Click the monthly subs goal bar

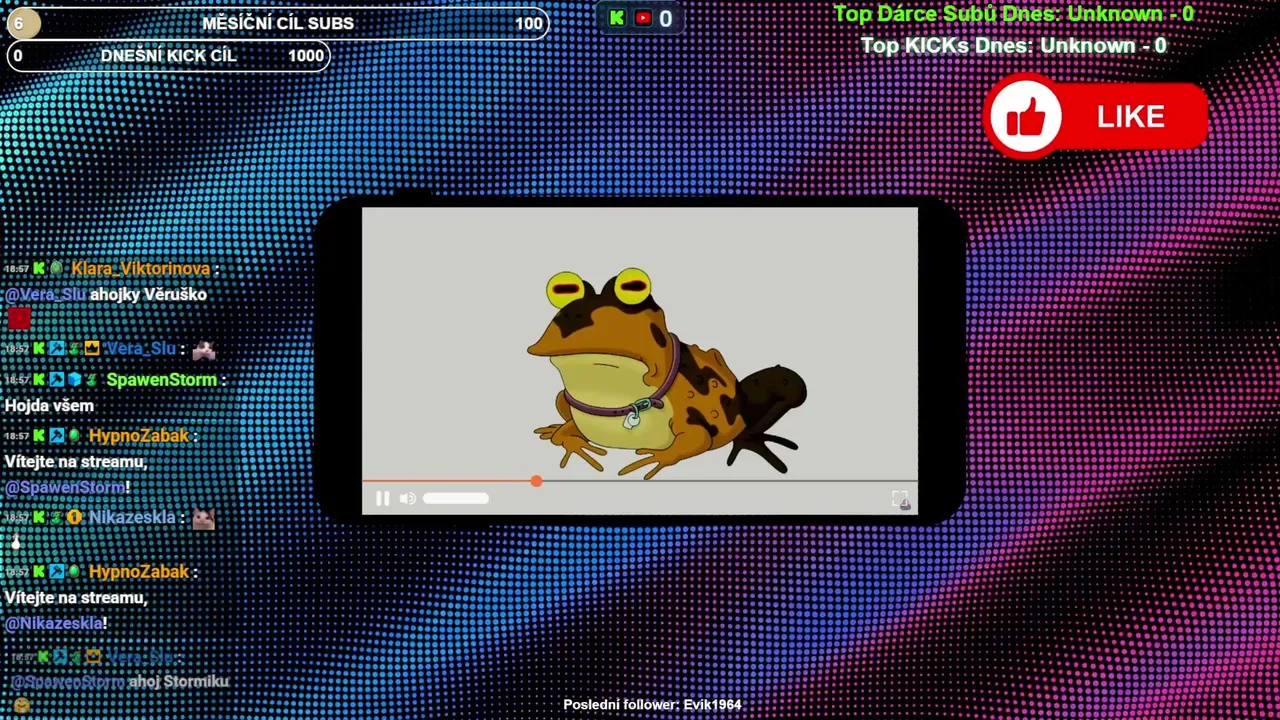[278, 23]
